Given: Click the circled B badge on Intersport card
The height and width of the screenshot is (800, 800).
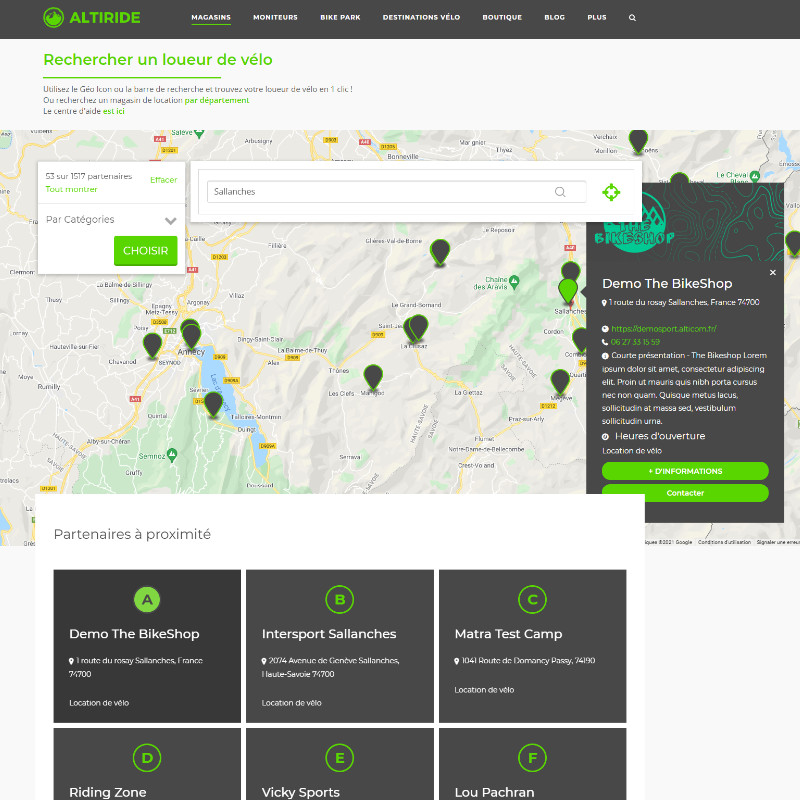Looking at the screenshot, I should pyautogui.click(x=340, y=599).
